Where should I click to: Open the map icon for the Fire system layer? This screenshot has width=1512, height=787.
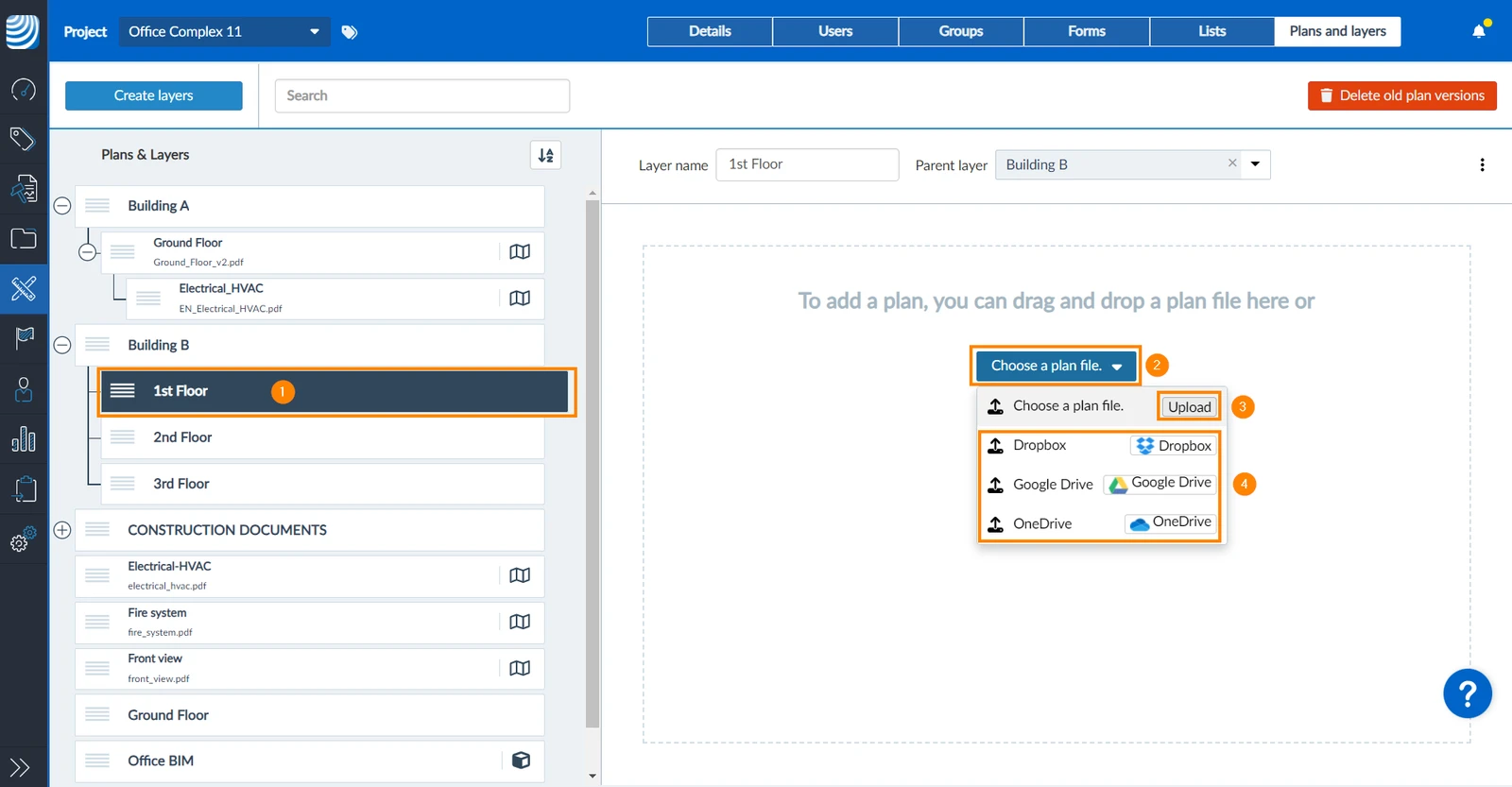click(520, 622)
